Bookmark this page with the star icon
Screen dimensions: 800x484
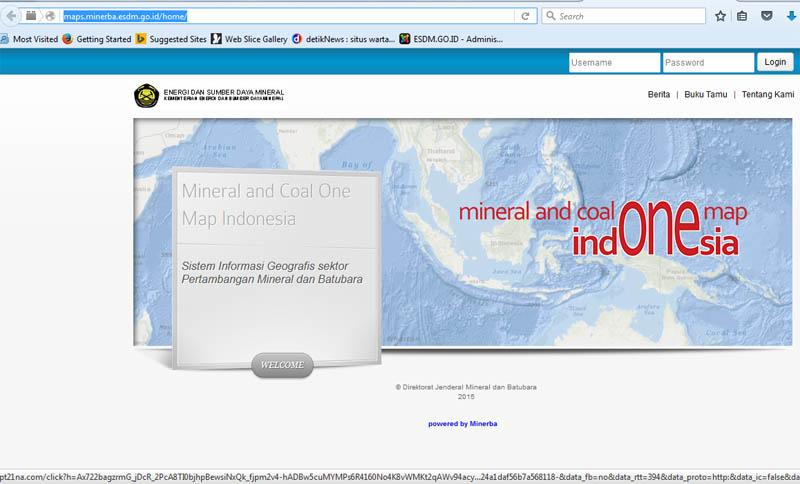point(720,16)
